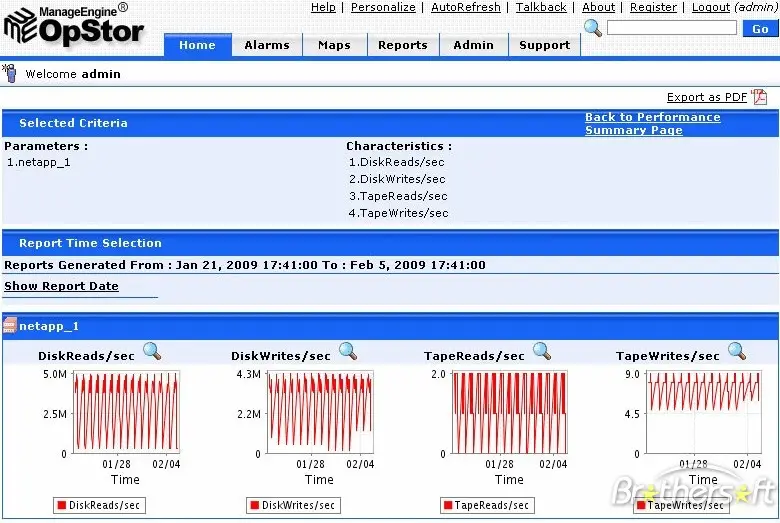Open the Maps tab

coord(334,45)
